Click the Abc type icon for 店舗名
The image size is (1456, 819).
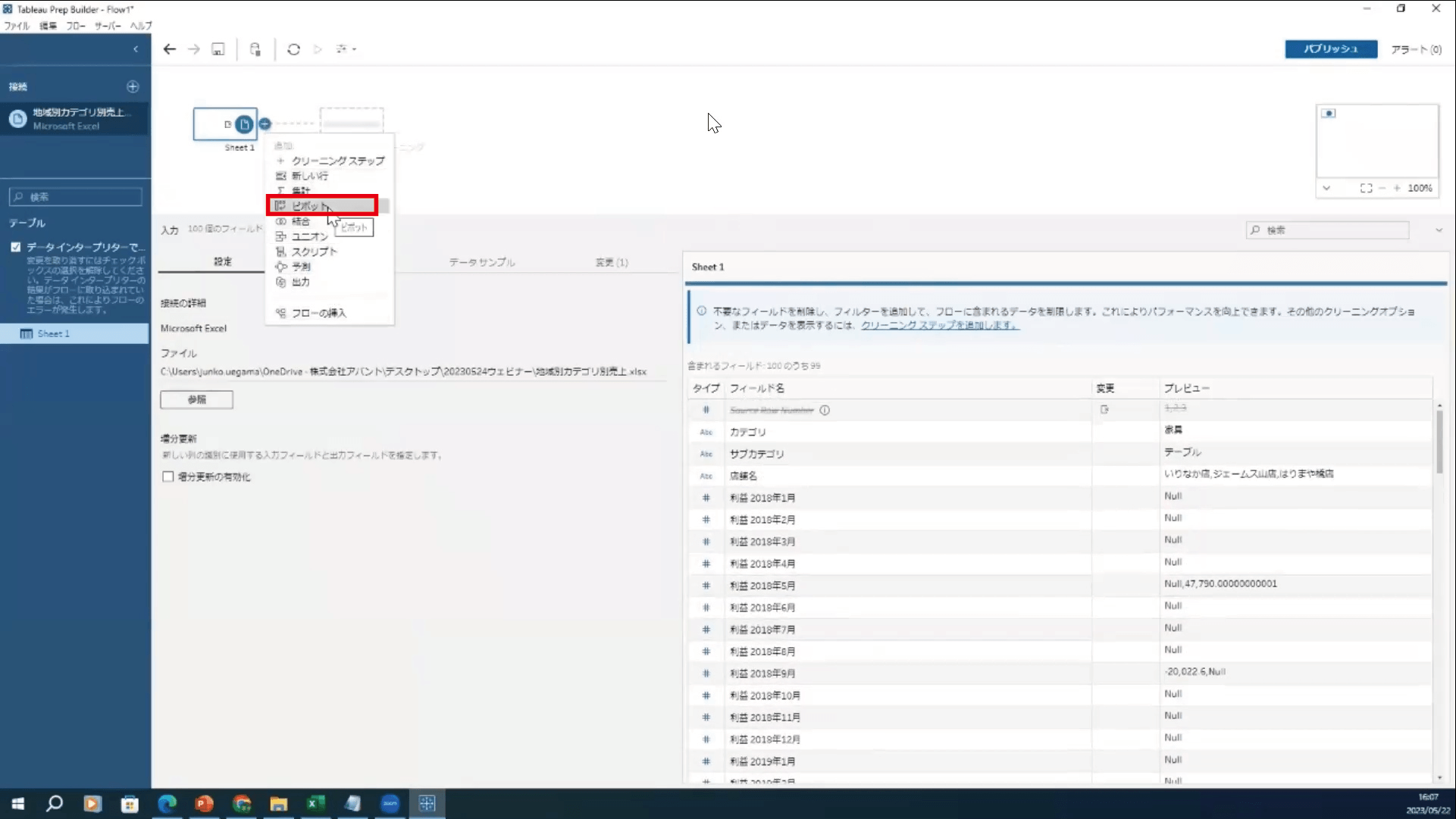pos(706,476)
